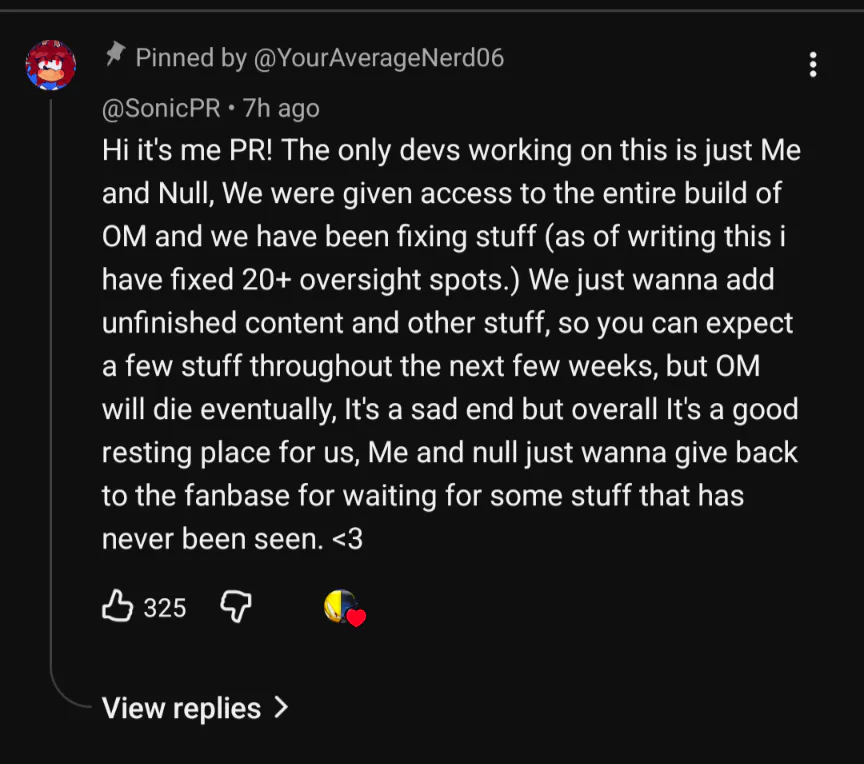Click the vertical reply thread line
864x764 pixels.
pos(51,380)
